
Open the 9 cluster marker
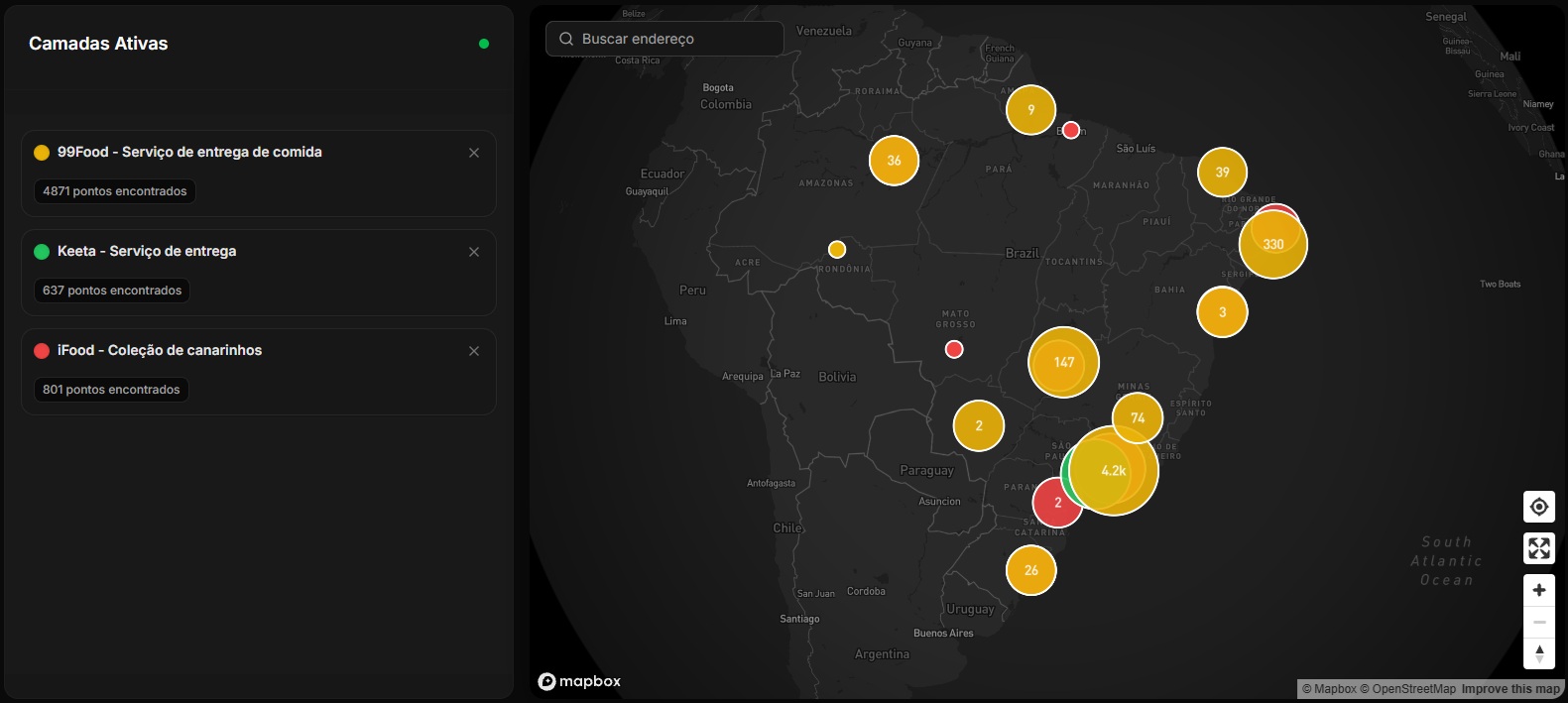click(x=1031, y=110)
